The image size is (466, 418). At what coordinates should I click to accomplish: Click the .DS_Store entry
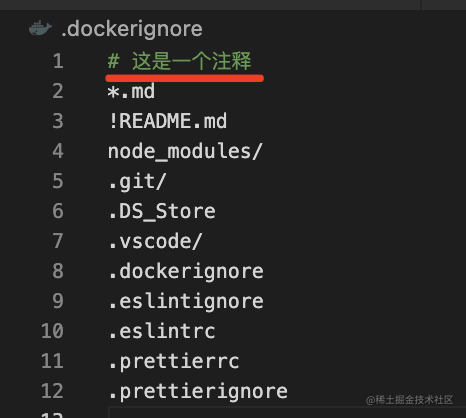click(162, 211)
